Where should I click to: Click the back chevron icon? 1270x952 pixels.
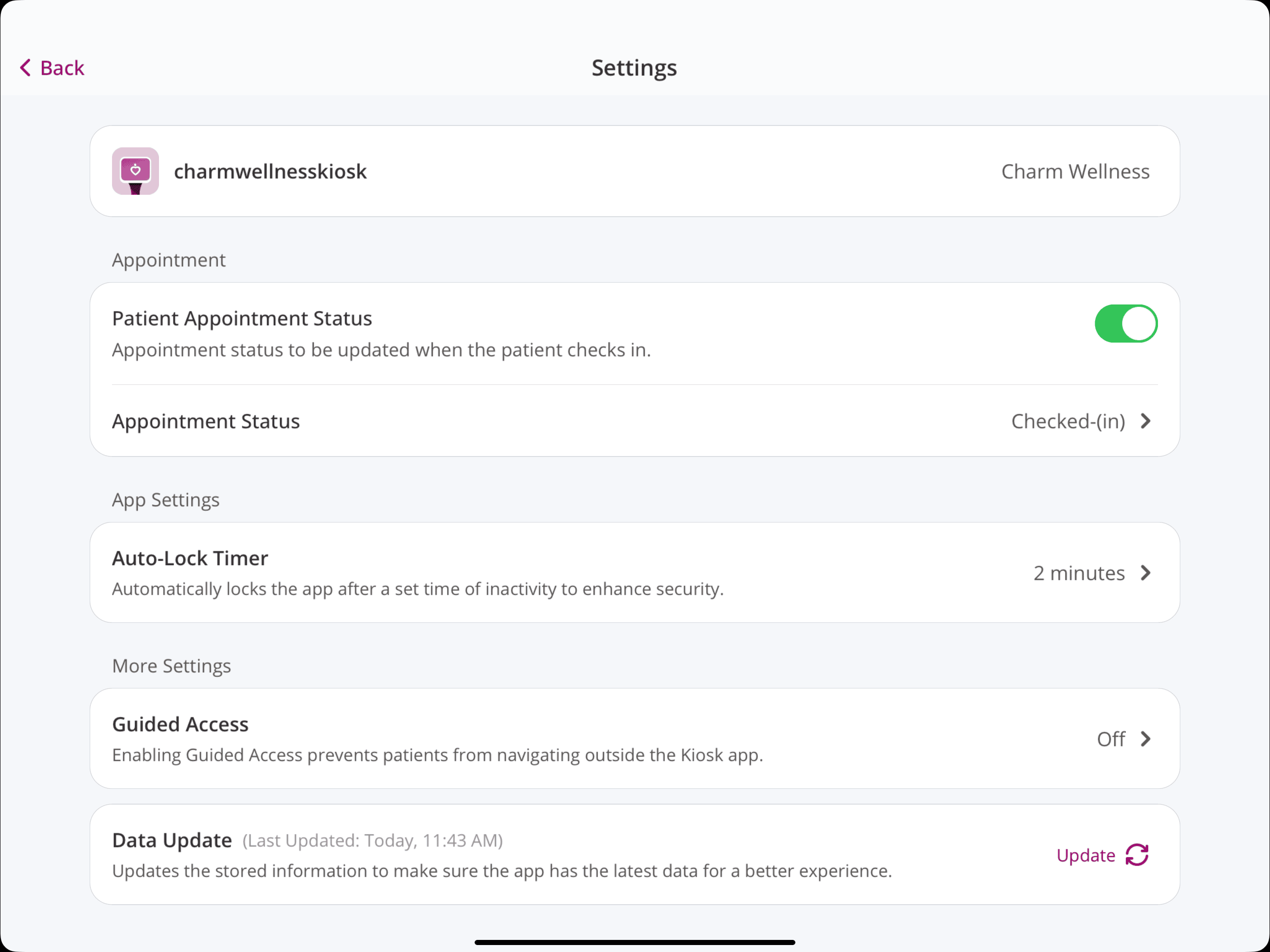pos(24,68)
